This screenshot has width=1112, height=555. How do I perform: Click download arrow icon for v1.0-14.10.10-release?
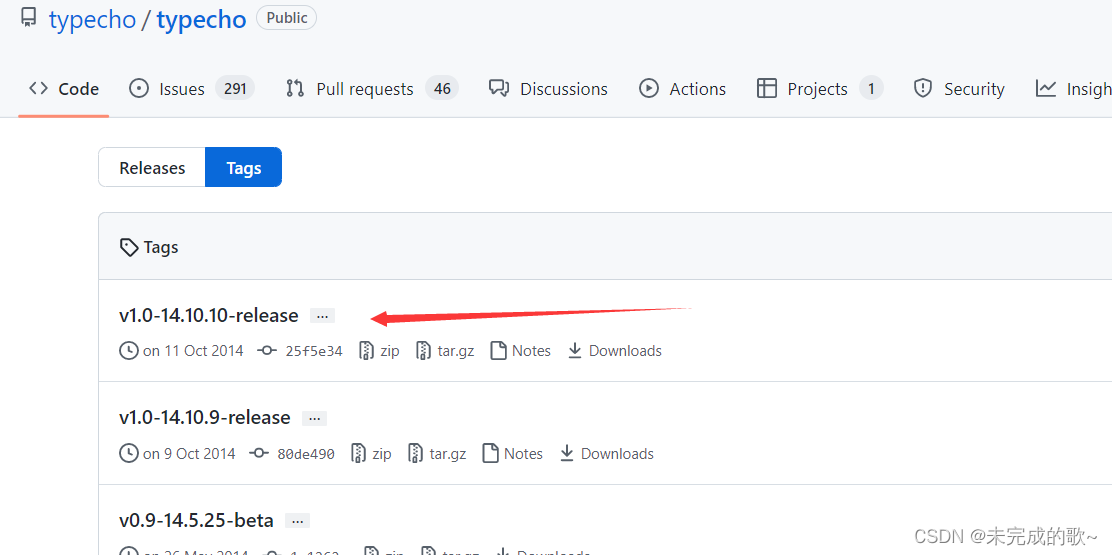coord(575,351)
